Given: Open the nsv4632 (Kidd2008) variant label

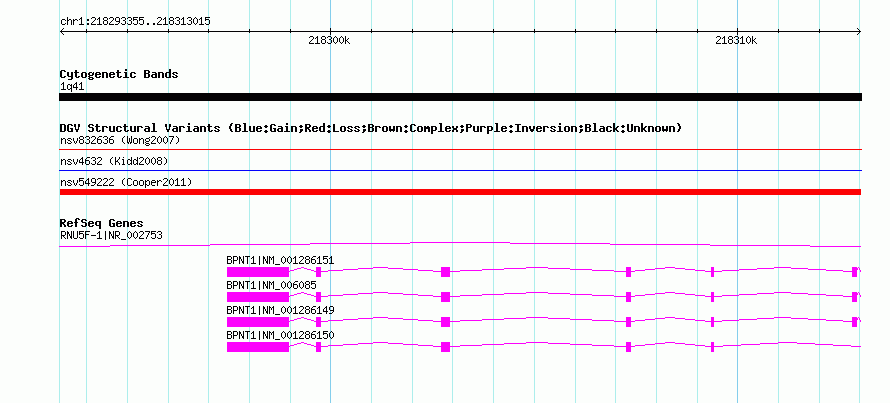Looking at the screenshot, I should click(x=114, y=162).
